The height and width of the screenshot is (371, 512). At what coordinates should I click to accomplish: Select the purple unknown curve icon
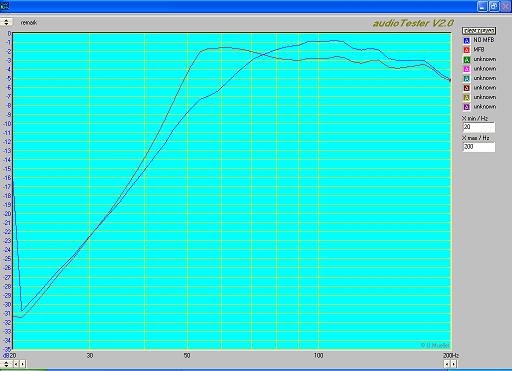(x=466, y=107)
